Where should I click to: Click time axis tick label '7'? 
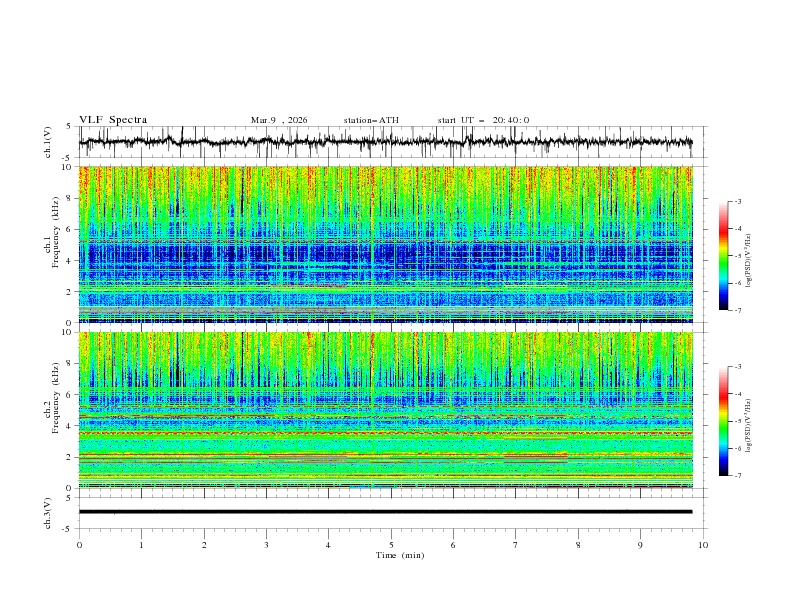tap(516, 545)
